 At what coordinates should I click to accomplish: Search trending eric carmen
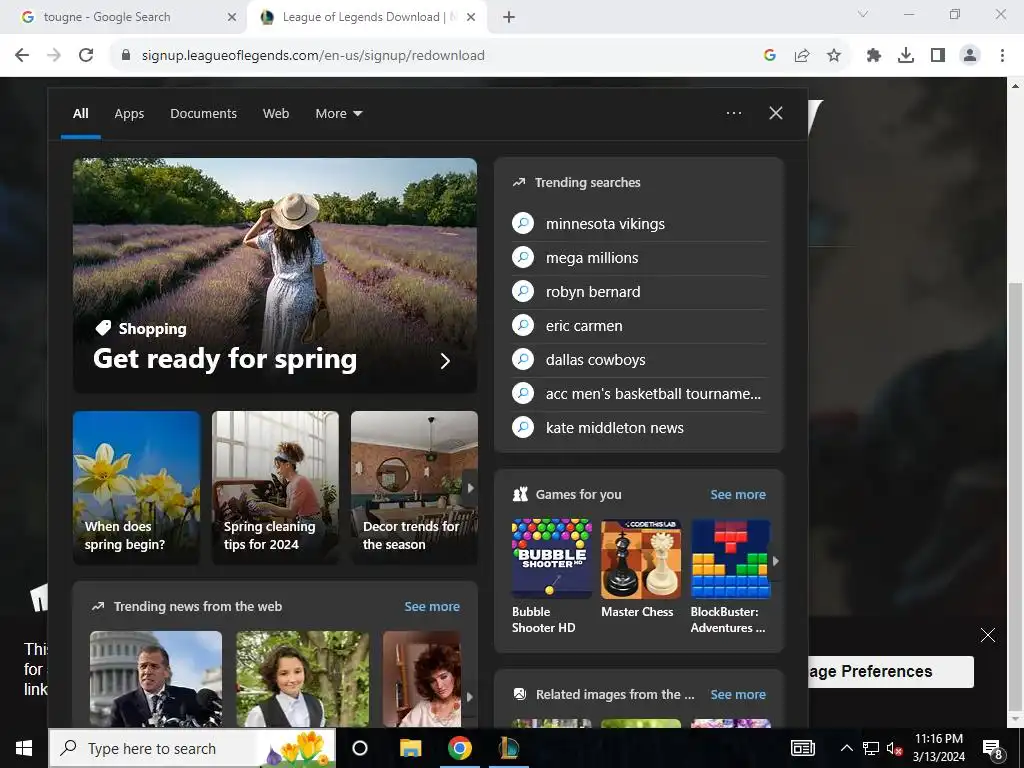click(640, 326)
